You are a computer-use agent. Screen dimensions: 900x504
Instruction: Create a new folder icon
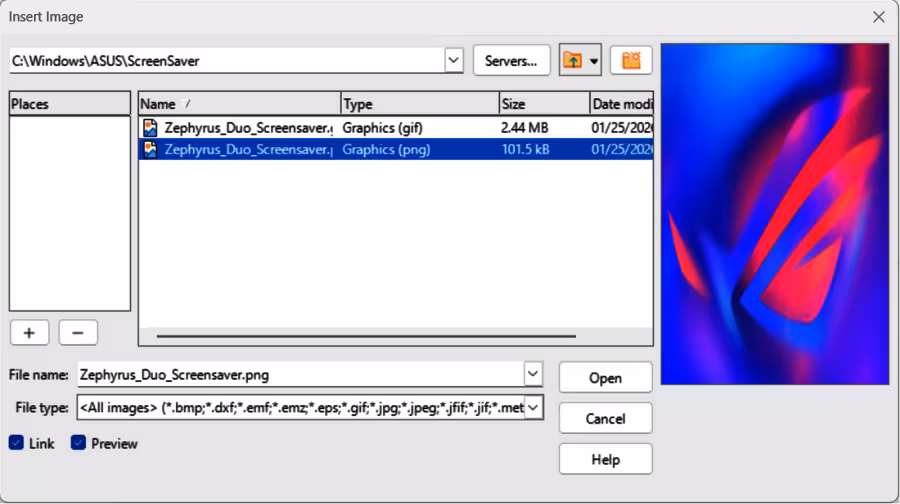point(631,60)
